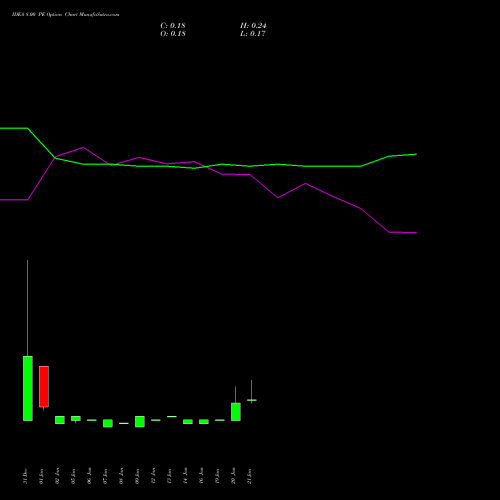Click the '06 Jan' date axis label
Image resolution: width=500 pixels, height=500 pixels.
pyautogui.click(x=90, y=476)
